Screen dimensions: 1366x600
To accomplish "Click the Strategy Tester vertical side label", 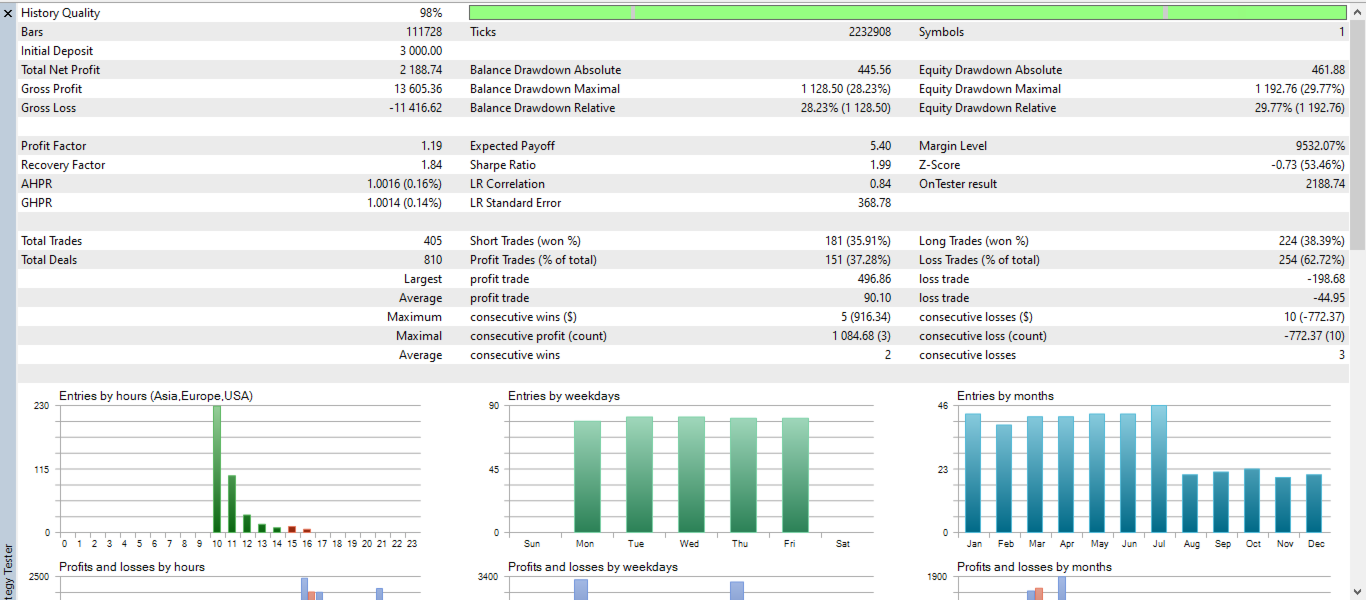I will coord(8,572).
